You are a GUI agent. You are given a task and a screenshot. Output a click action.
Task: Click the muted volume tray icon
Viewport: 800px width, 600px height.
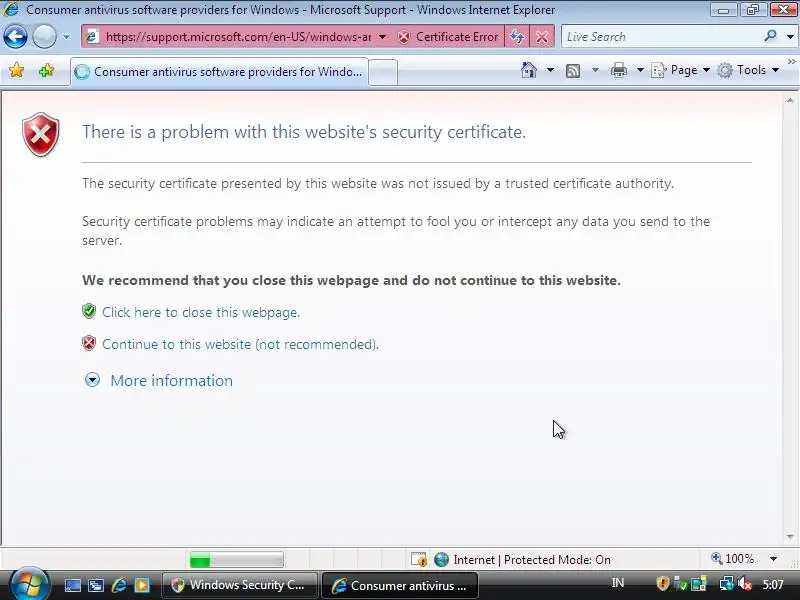point(745,583)
